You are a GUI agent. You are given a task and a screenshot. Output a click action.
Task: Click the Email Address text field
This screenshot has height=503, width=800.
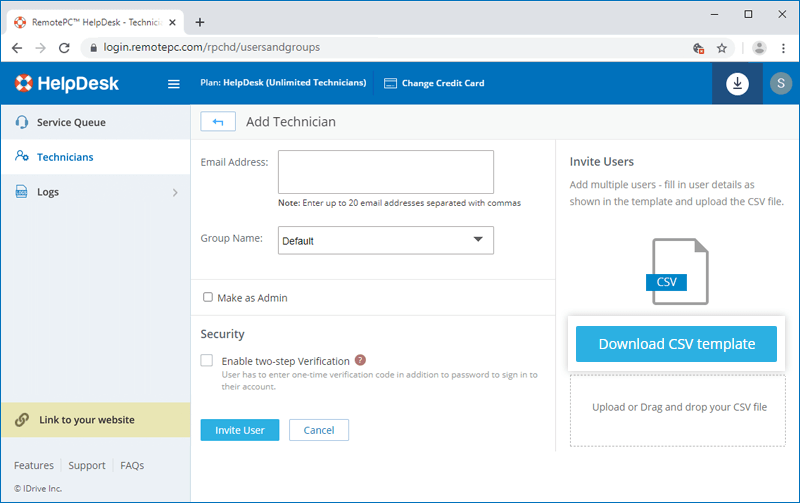[x=386, y=171]
